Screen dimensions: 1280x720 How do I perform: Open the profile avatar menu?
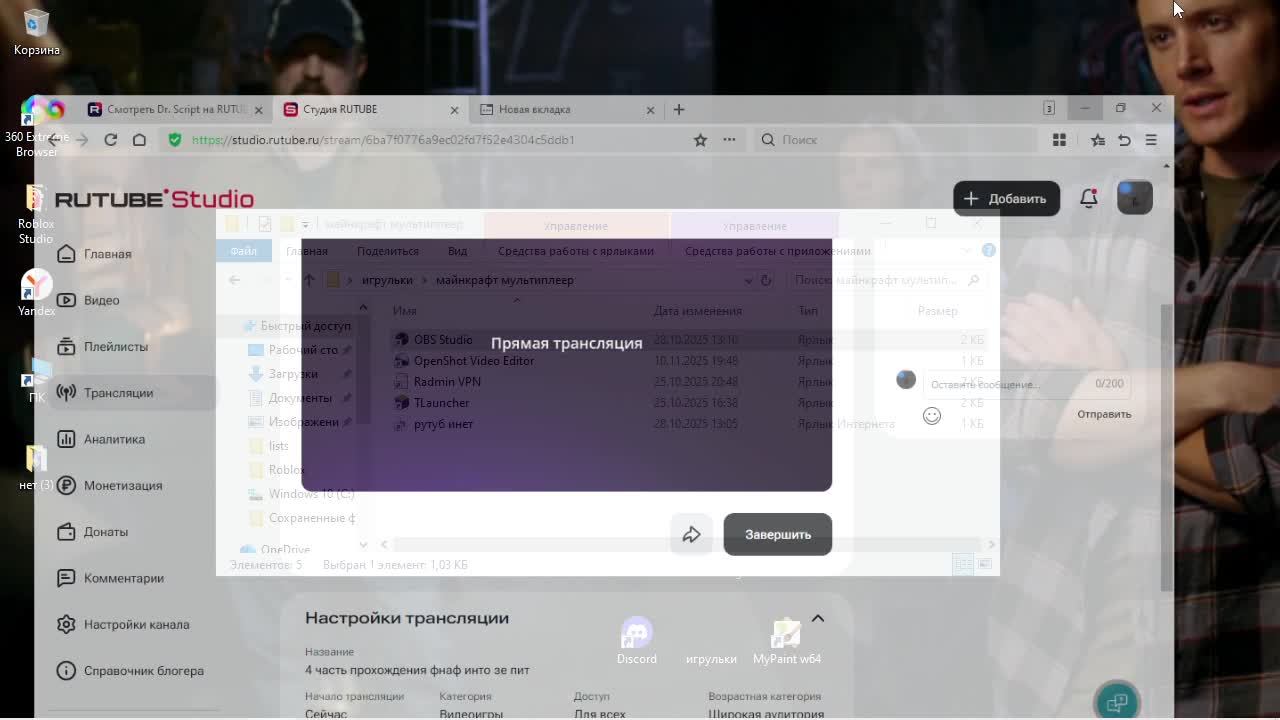(1134, 198)
